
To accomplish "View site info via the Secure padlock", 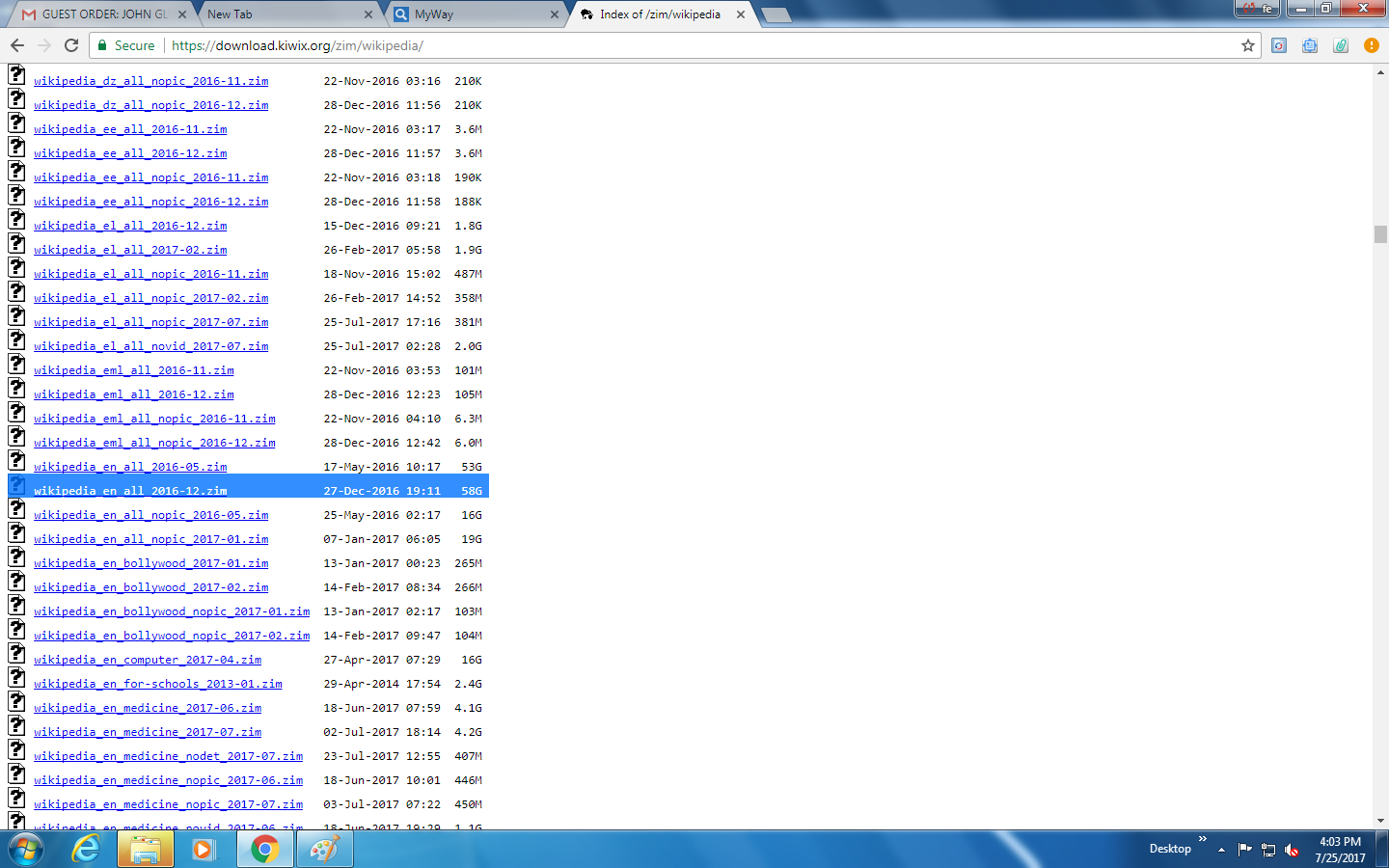I will click(125, 45).
